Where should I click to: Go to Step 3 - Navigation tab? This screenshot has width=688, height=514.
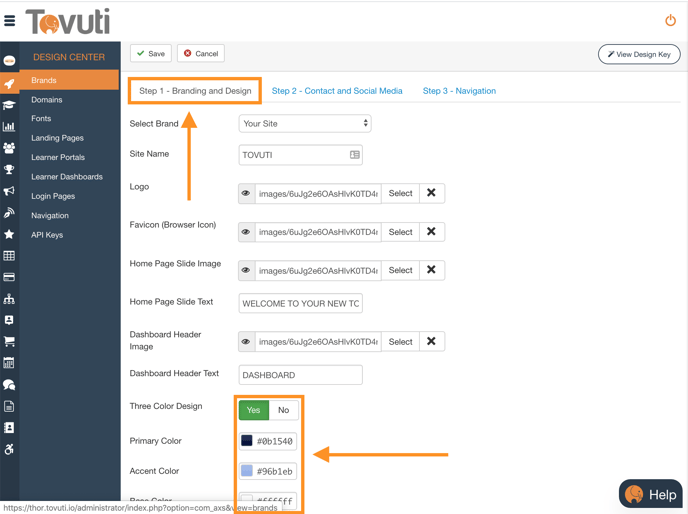coord(459,91)
